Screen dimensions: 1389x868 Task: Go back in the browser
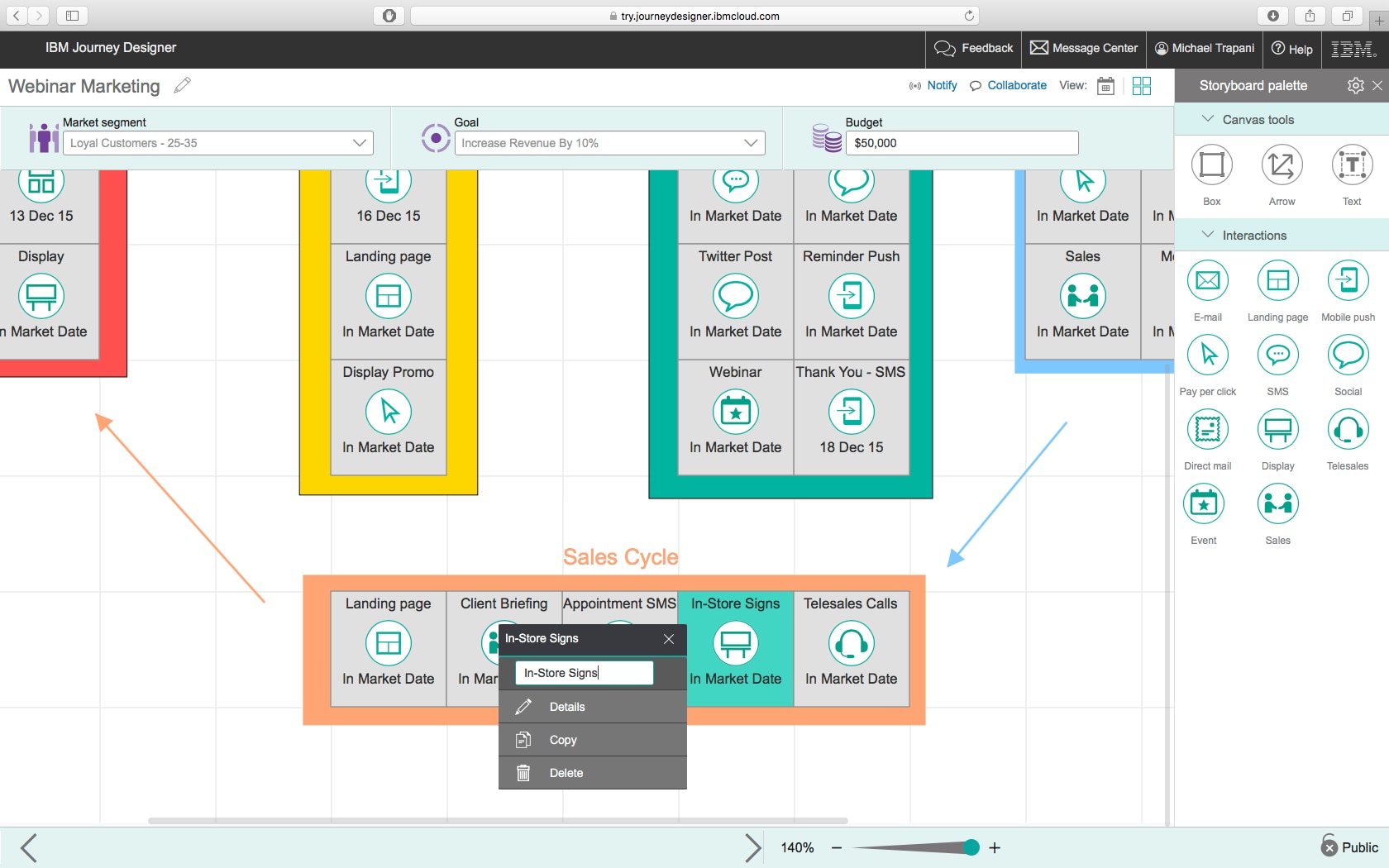(17, 16)
